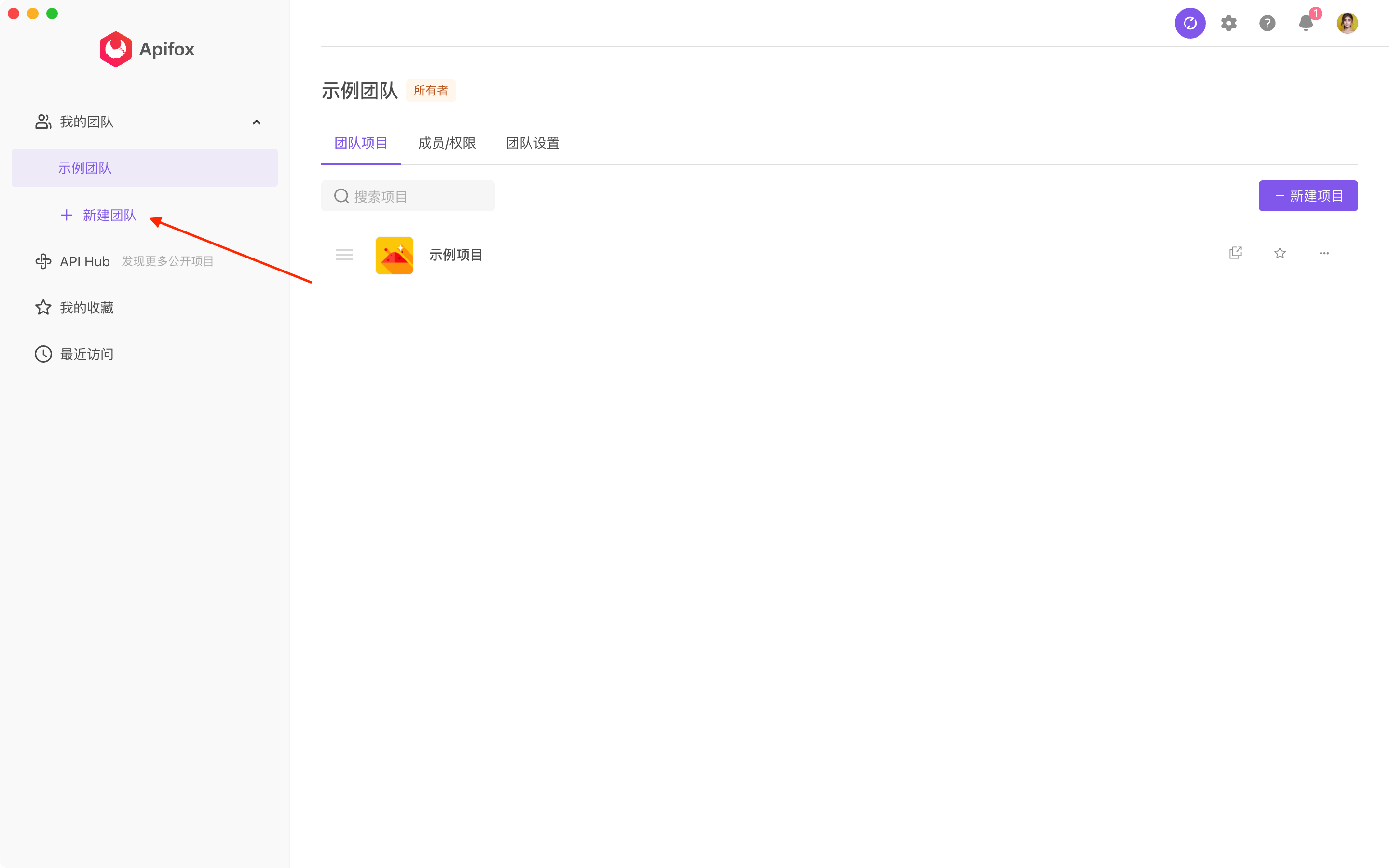Open the help question mark icon
Viewport: 1389px width, 868px height.
(1267, 23)
